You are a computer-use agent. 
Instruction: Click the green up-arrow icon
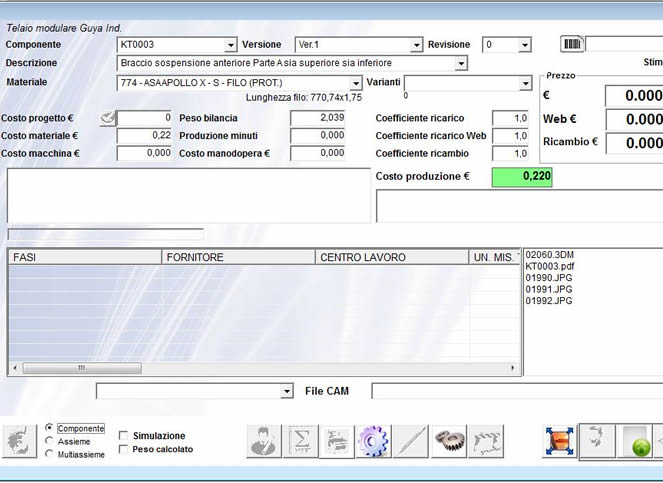click(x=634, y=442)
